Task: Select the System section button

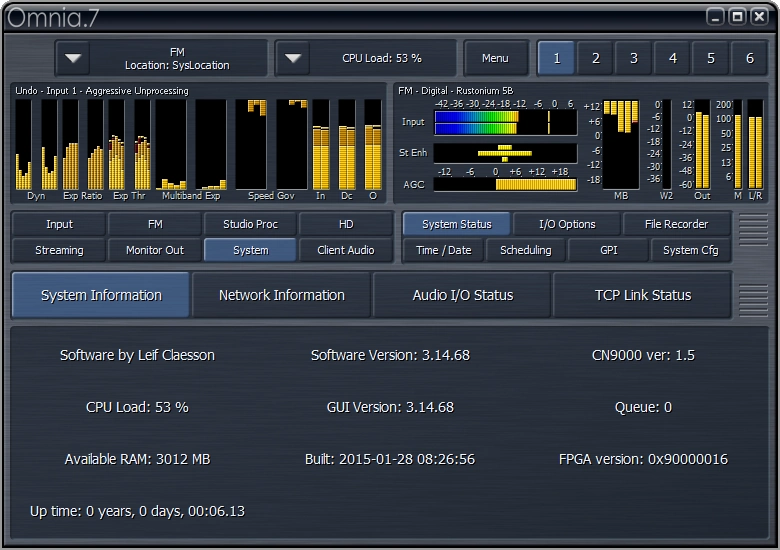Action: 250,250
